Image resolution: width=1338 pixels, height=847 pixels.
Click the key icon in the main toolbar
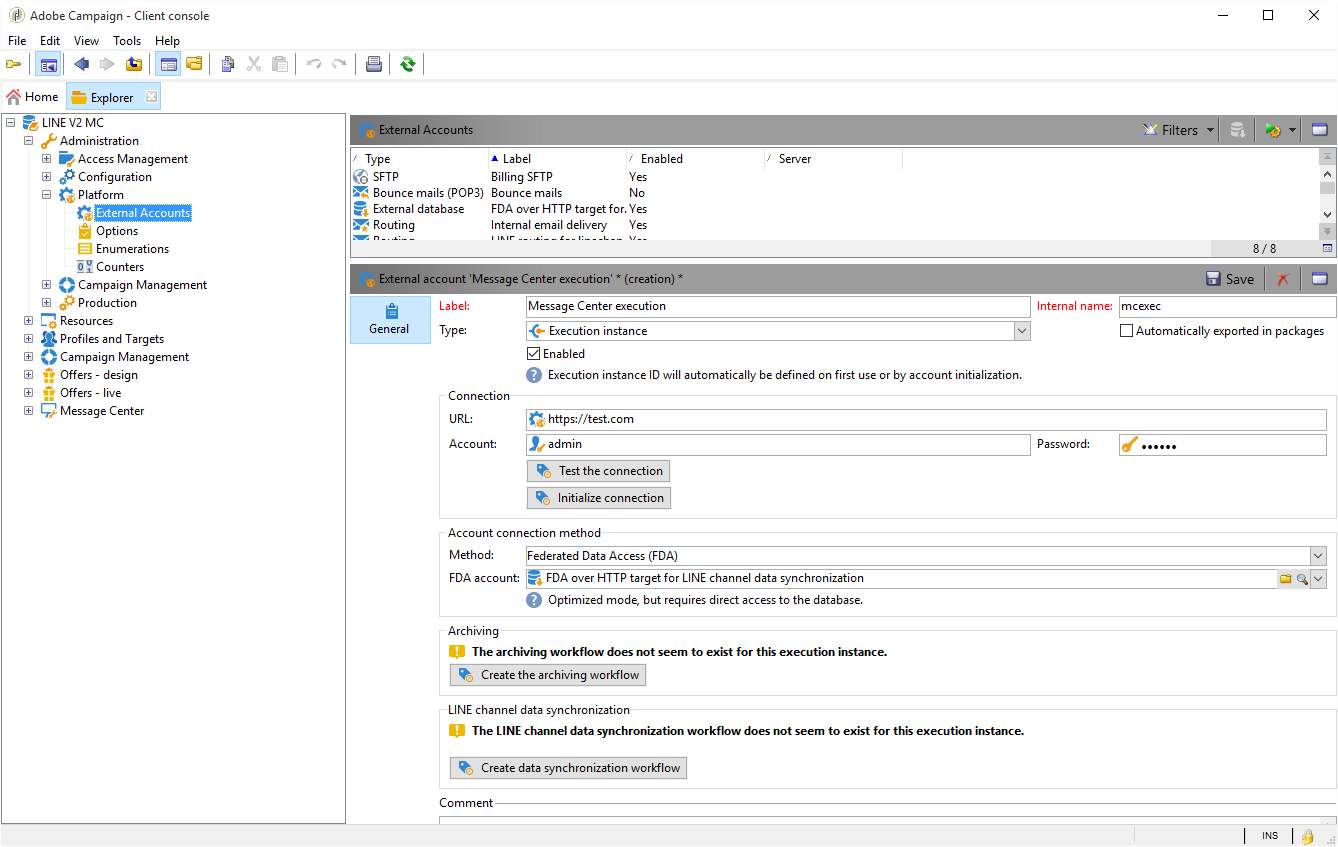point(14,64)
